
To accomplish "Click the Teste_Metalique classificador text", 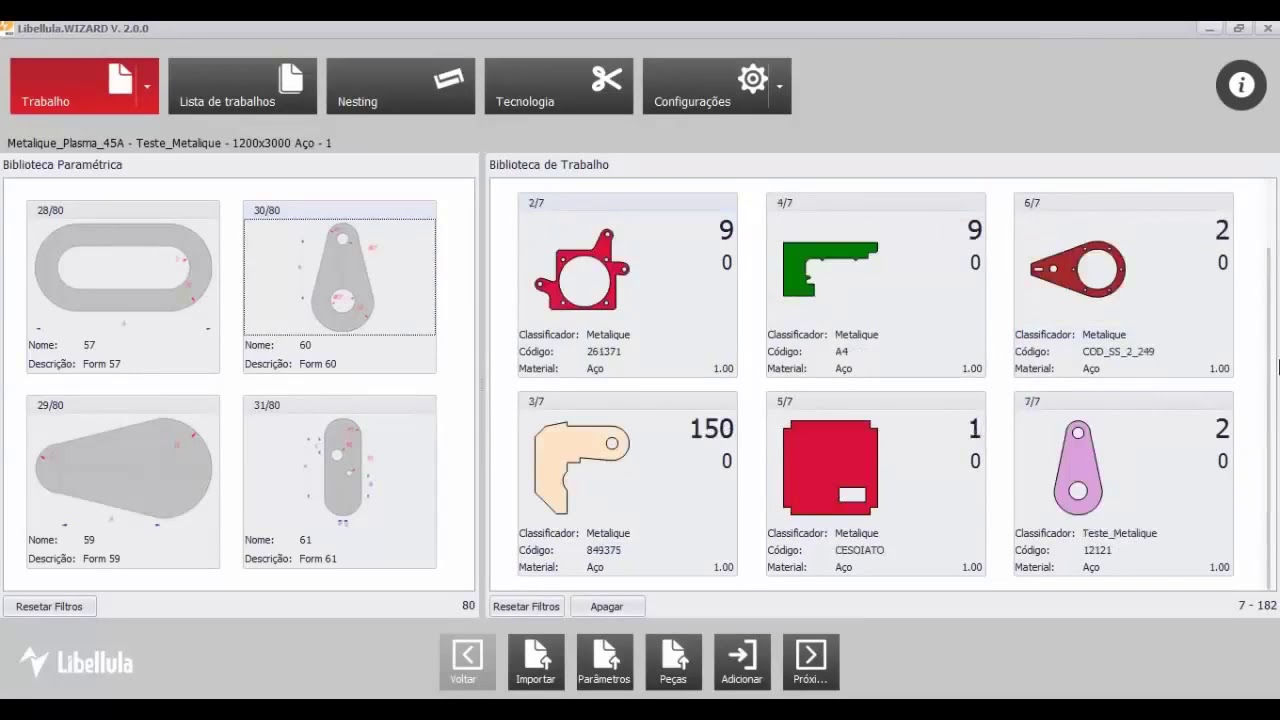I will tap(1119, 533).
